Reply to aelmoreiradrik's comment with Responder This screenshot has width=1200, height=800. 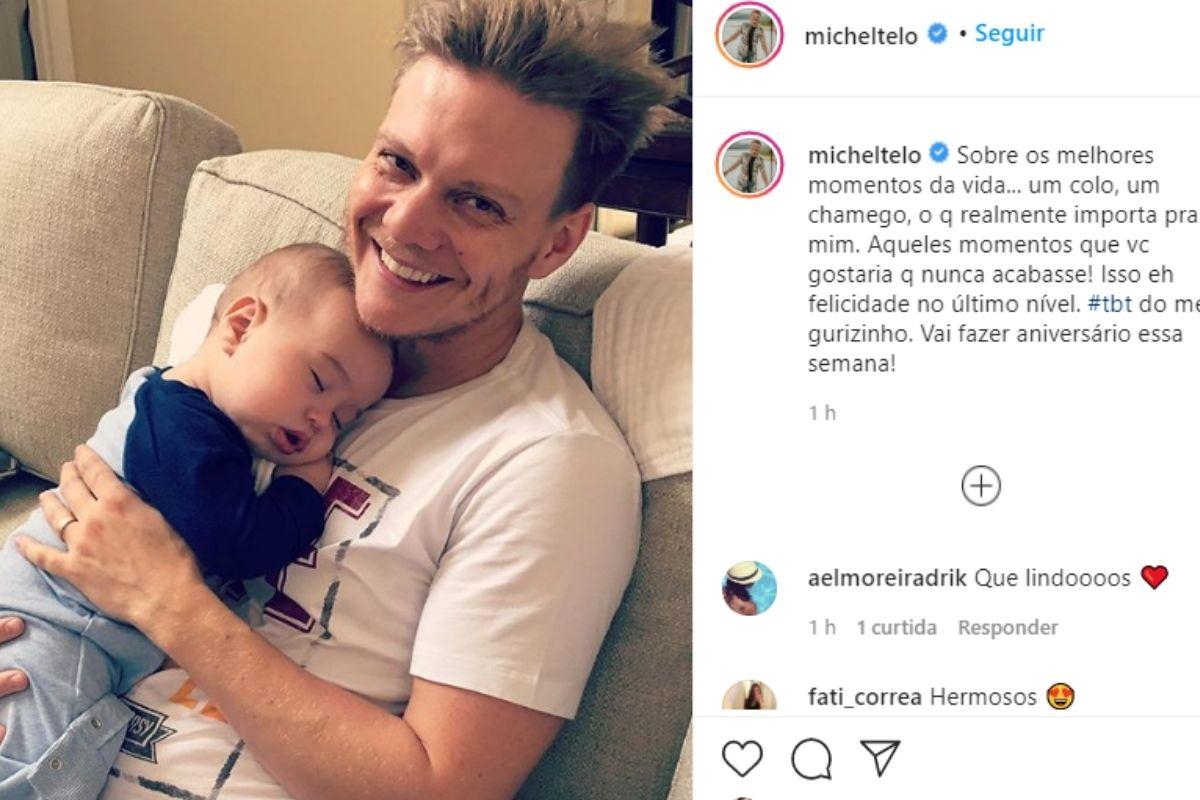(x=1008, y=628)
